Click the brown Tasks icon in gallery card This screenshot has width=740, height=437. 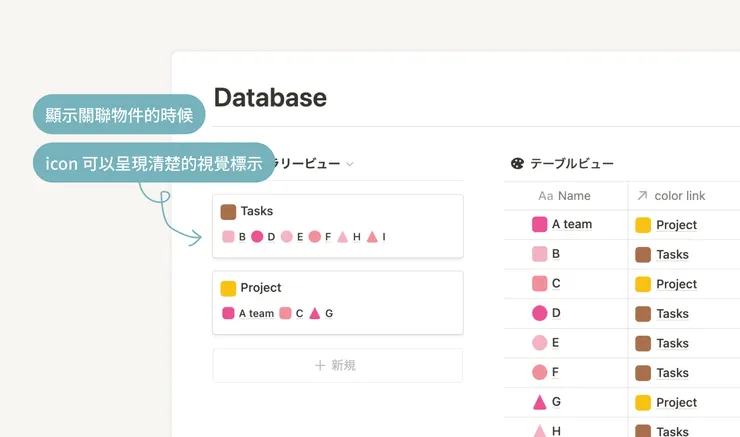click(x=228, y=212)
